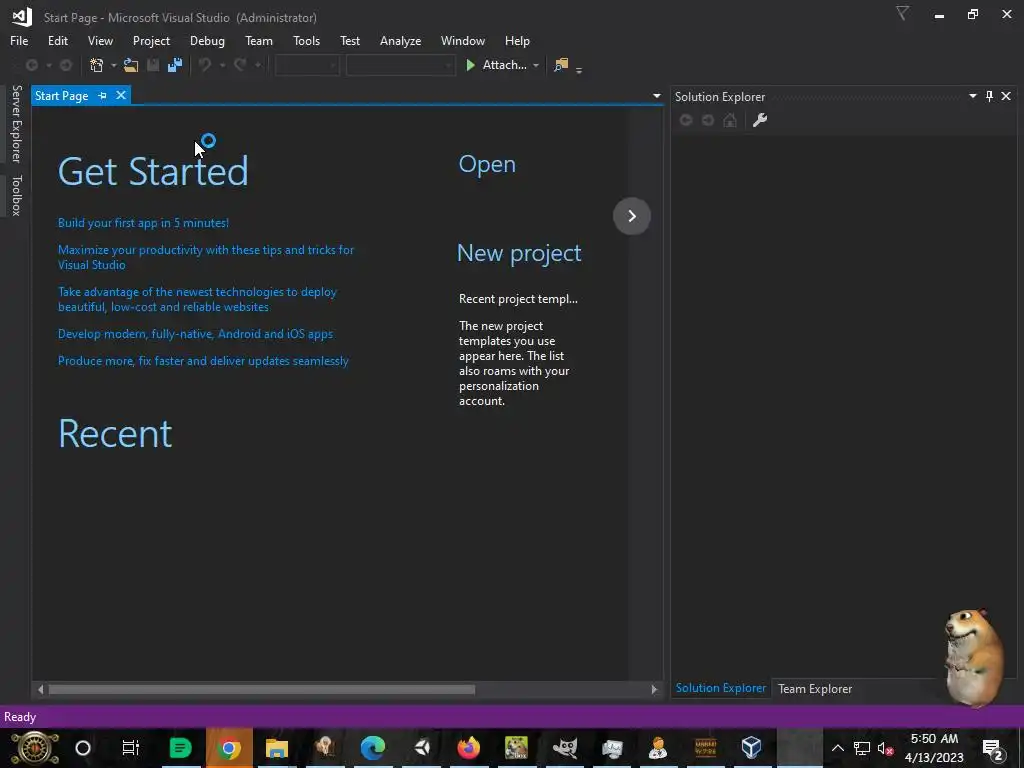Click the Open File toolbar icon
Image resolution: width=1024 pixels, height=768 pixels.
pyautogui.click(x=131, y=65)
